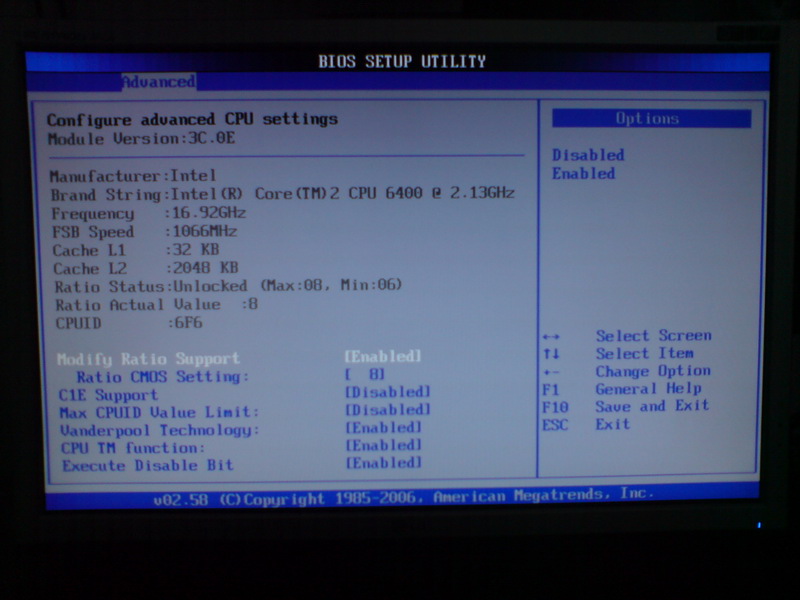The image size is (800, 600).
Task: Open the Max CPUID Value Limit setting
Action: [159, 412]
